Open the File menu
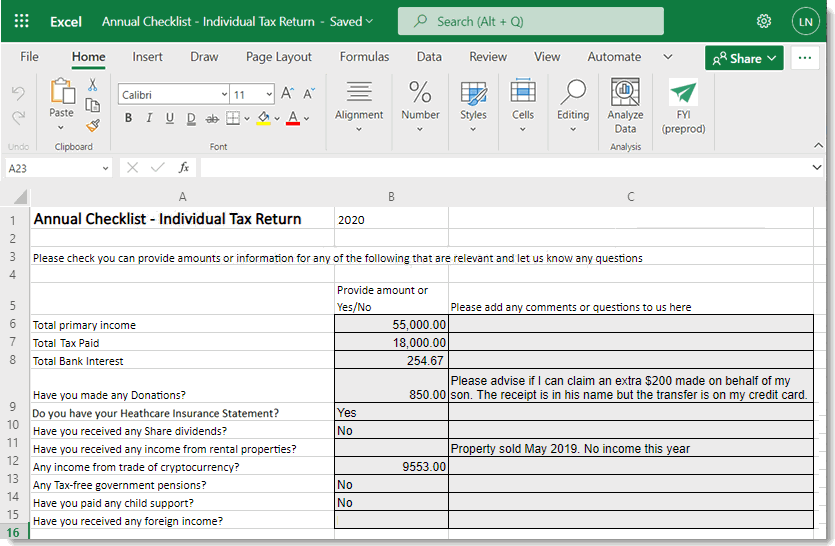This screenshot has height=546, width=835. tap(29, 56)
